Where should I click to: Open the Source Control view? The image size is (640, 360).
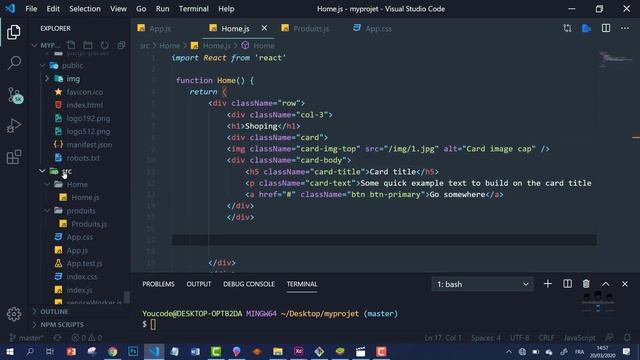15,95
